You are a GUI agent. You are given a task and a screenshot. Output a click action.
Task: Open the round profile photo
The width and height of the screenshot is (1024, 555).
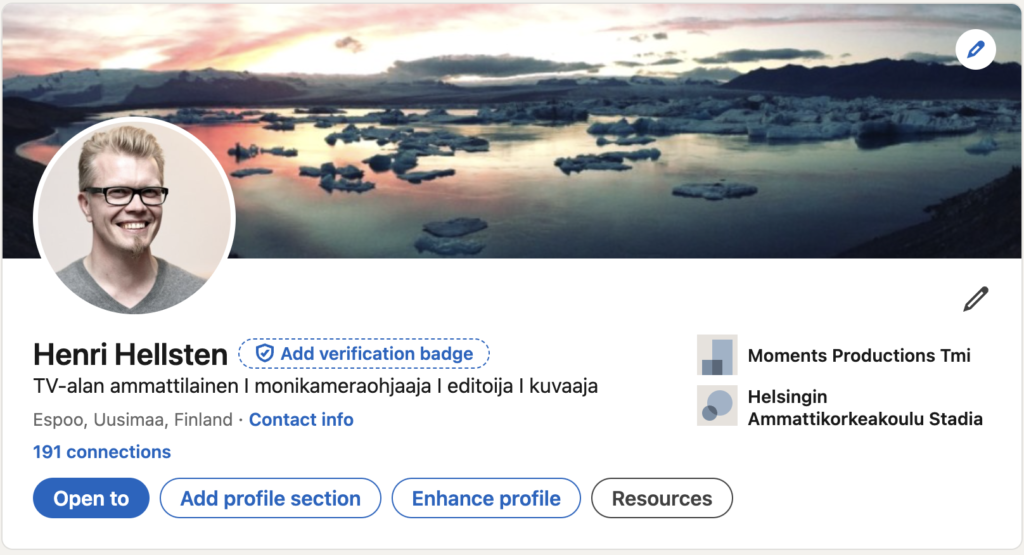coord(134,217)
